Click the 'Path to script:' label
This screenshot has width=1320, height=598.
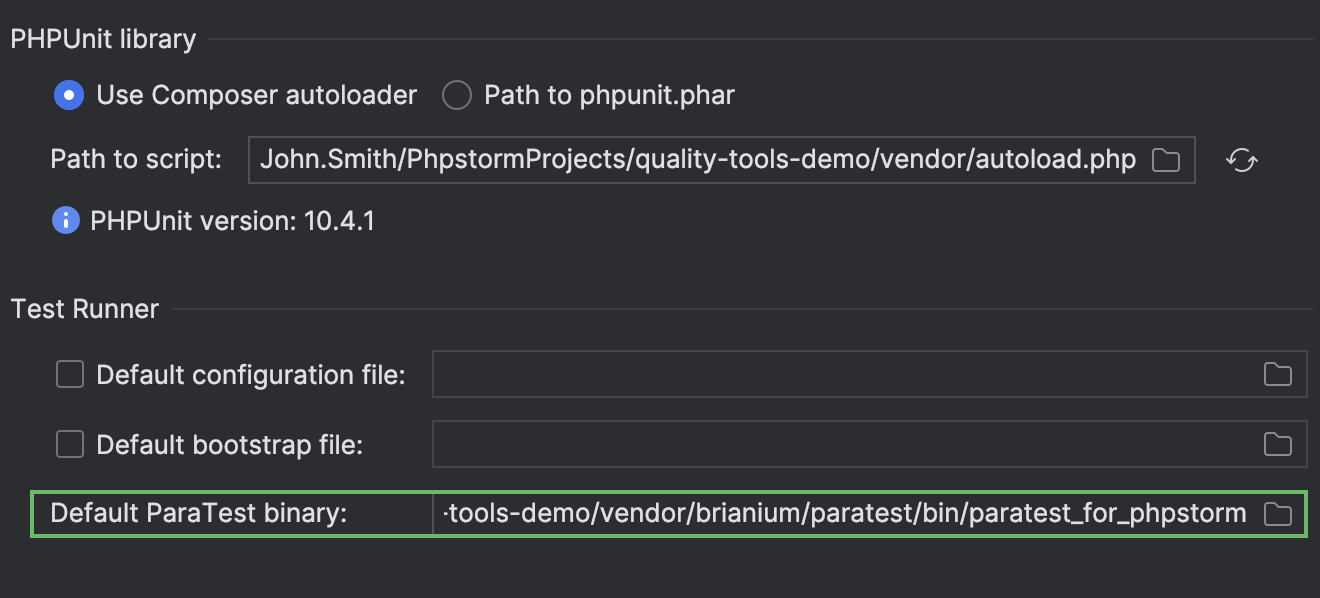[136, 160]
